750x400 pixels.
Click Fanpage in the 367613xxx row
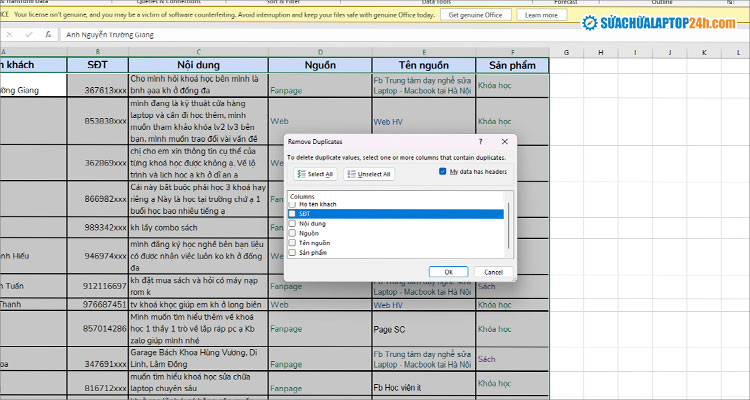(320, 85)
